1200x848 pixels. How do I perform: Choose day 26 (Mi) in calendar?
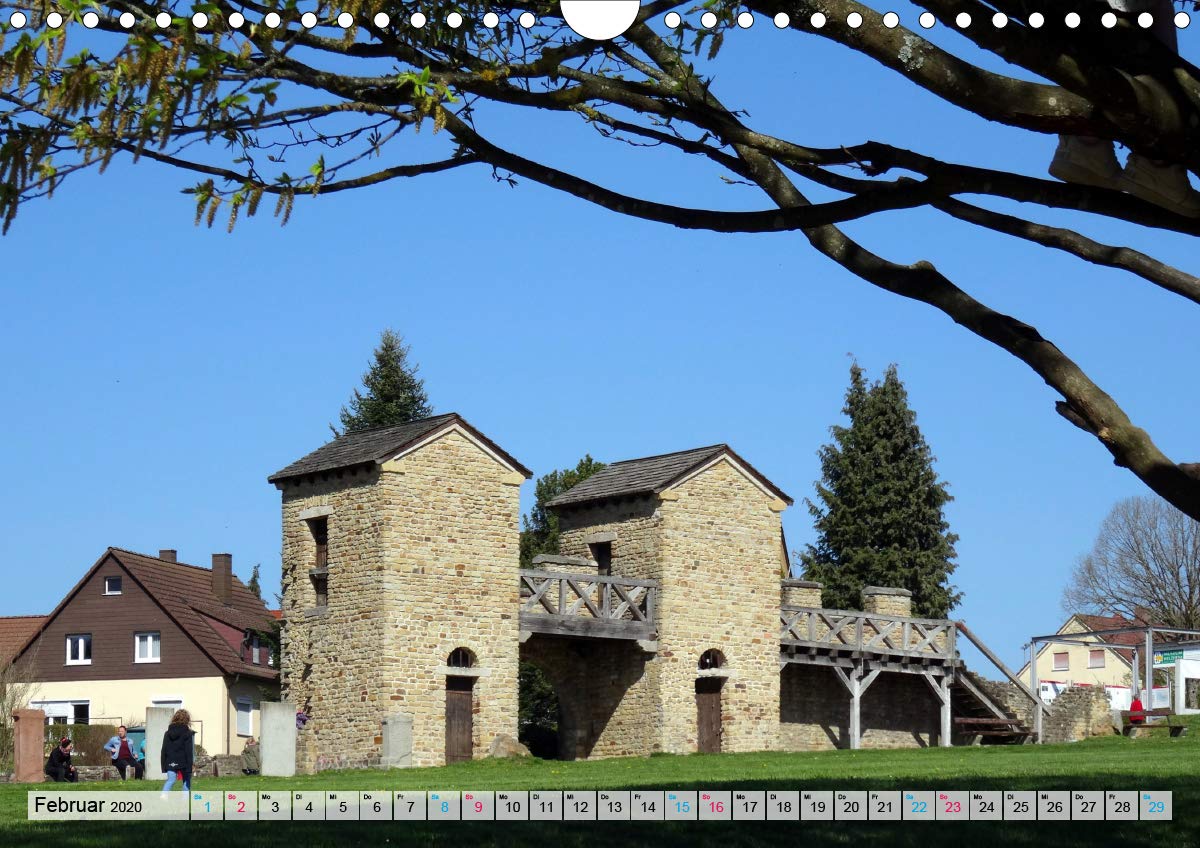[1053, 806]
